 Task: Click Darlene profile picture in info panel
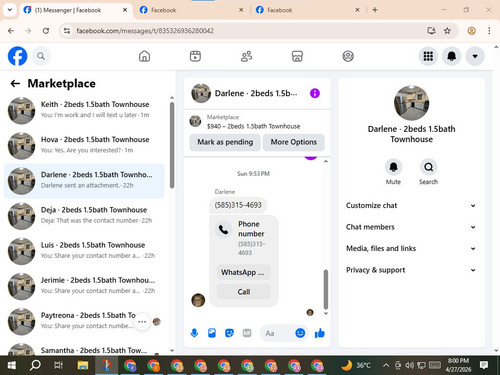411,103
